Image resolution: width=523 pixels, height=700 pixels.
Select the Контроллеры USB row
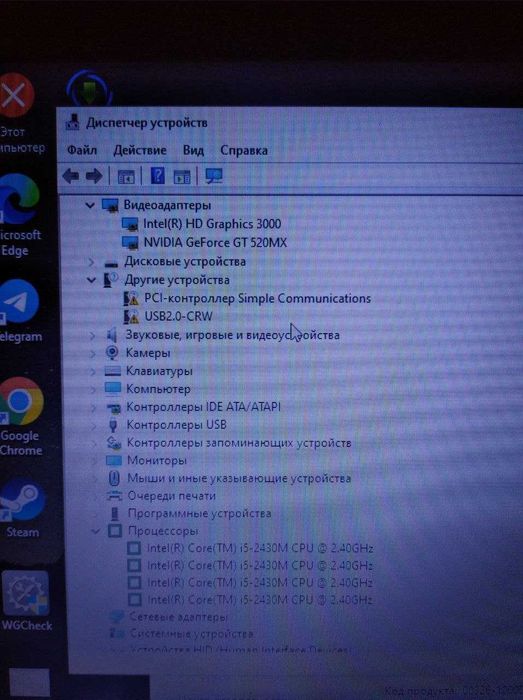pyautogui.click(x=177, y=425)
